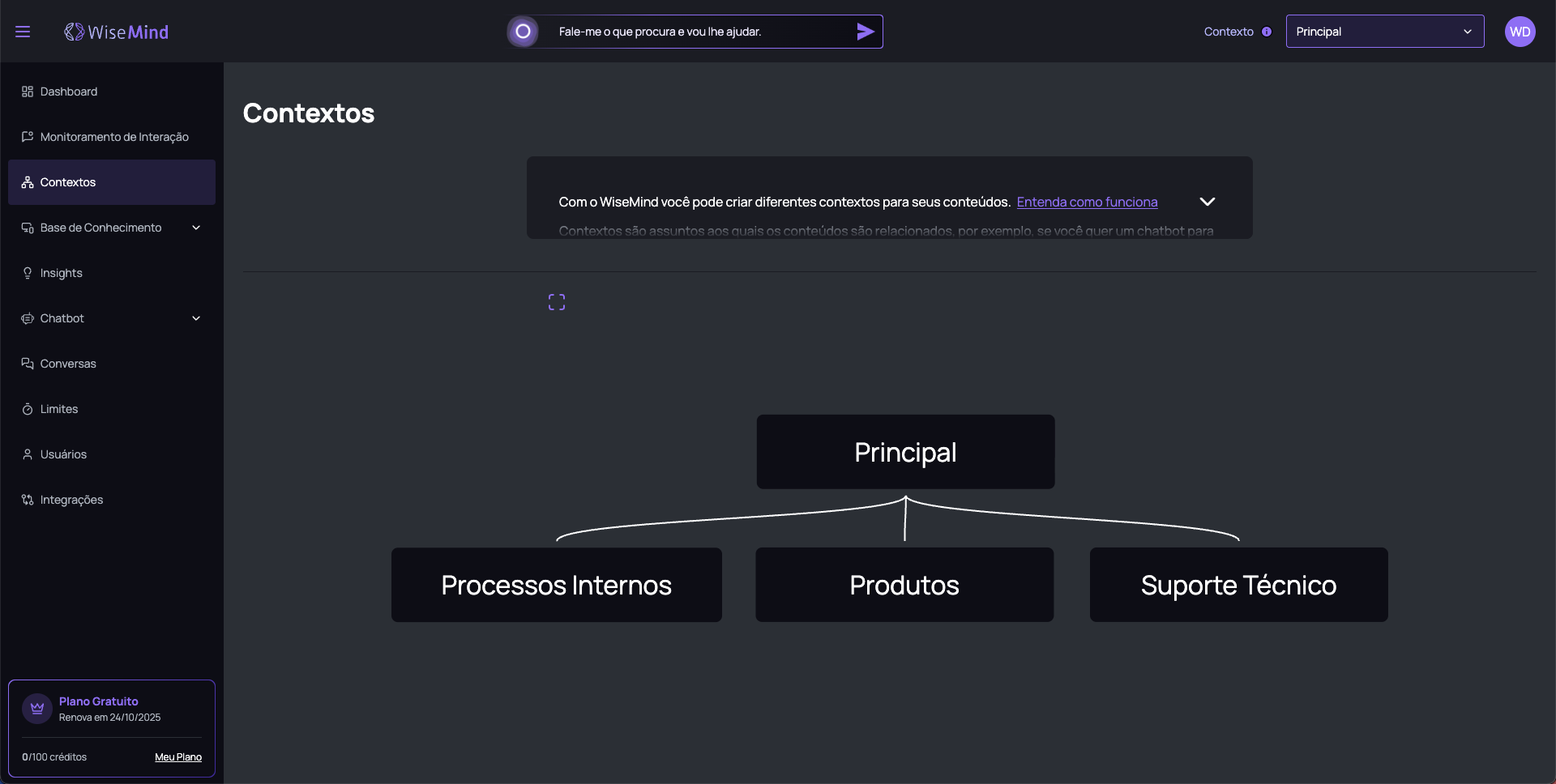
Task: Click the Plano Gratuito crown icon
Action: (37, 709)
